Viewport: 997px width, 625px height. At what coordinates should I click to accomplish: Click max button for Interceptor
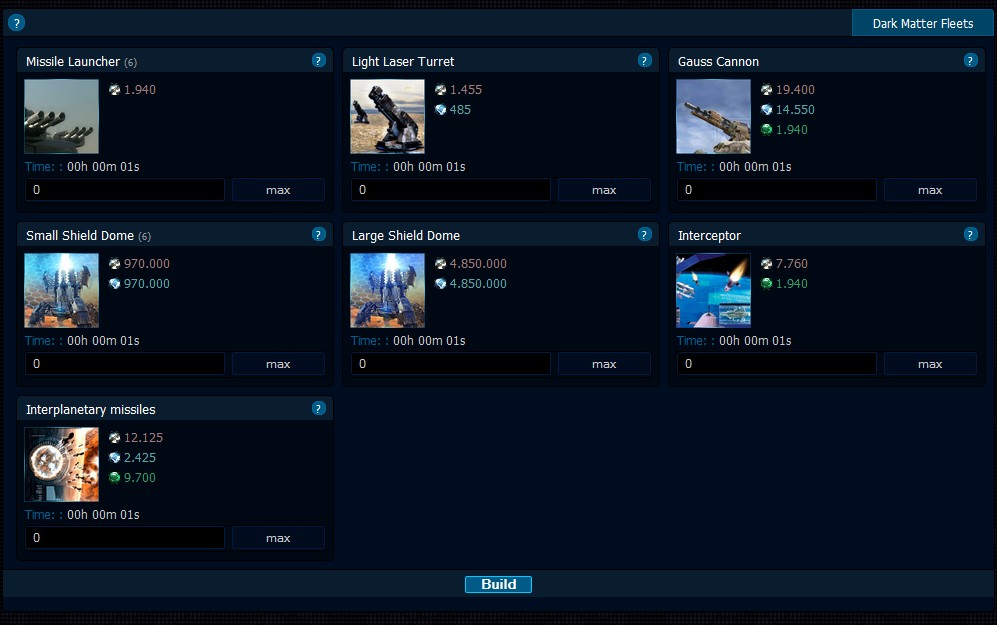(x=930, y=364)
